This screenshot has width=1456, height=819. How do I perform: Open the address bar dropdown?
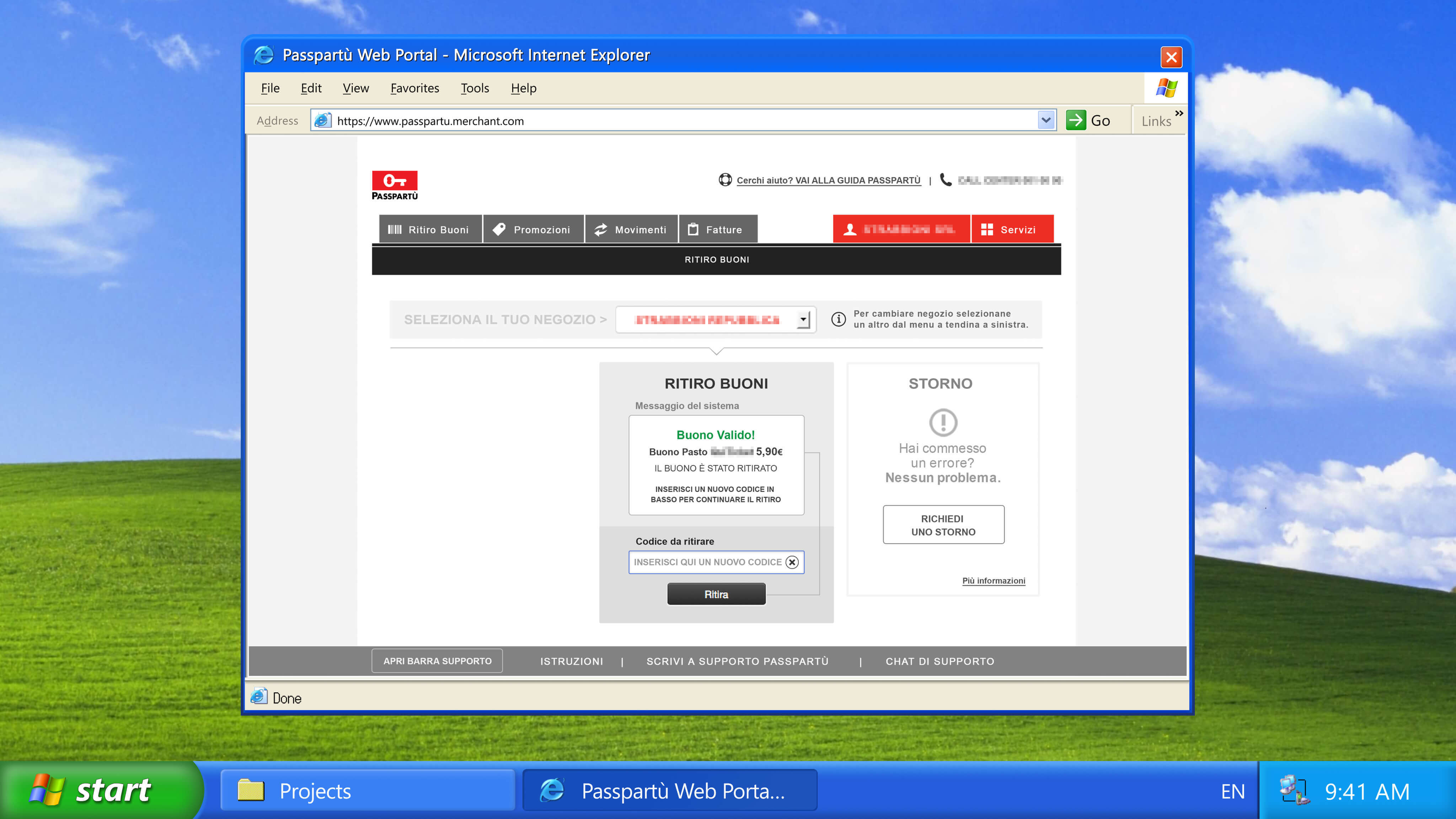tap(1046, 121)
